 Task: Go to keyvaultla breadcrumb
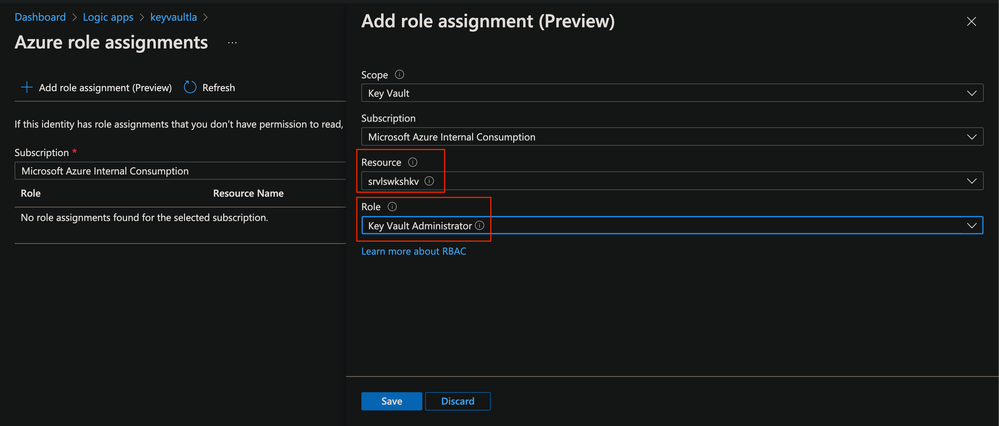pyautogui.click(x=175, y=17)
